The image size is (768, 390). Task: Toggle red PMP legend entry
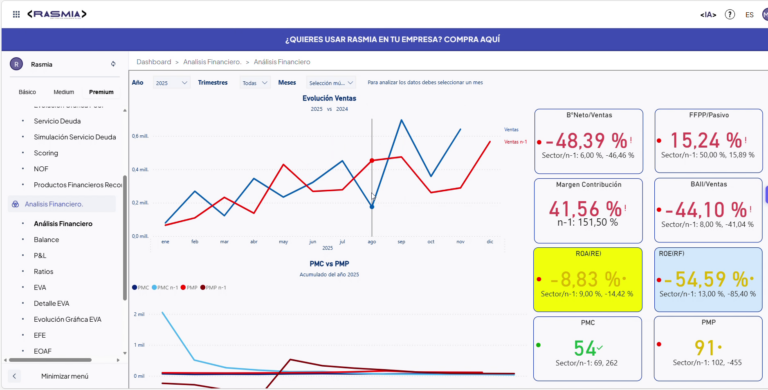pos(189,288)
